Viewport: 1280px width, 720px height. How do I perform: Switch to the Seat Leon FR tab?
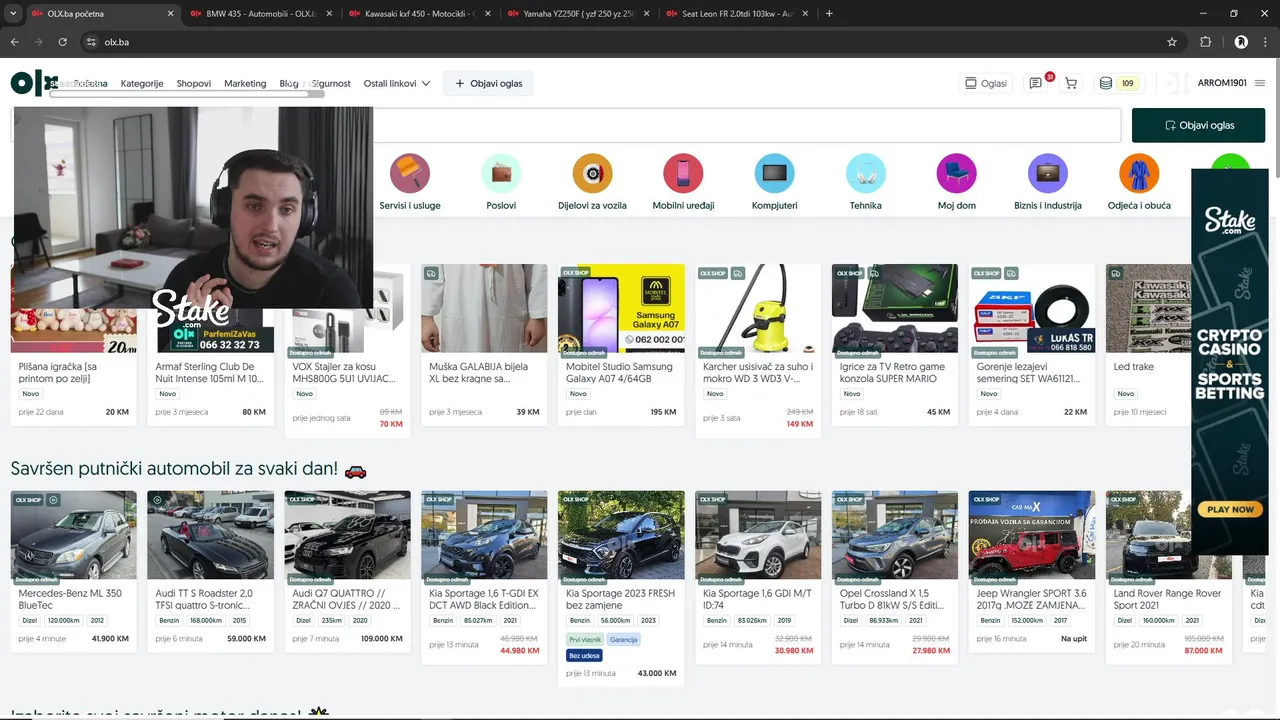click(737, 14)
